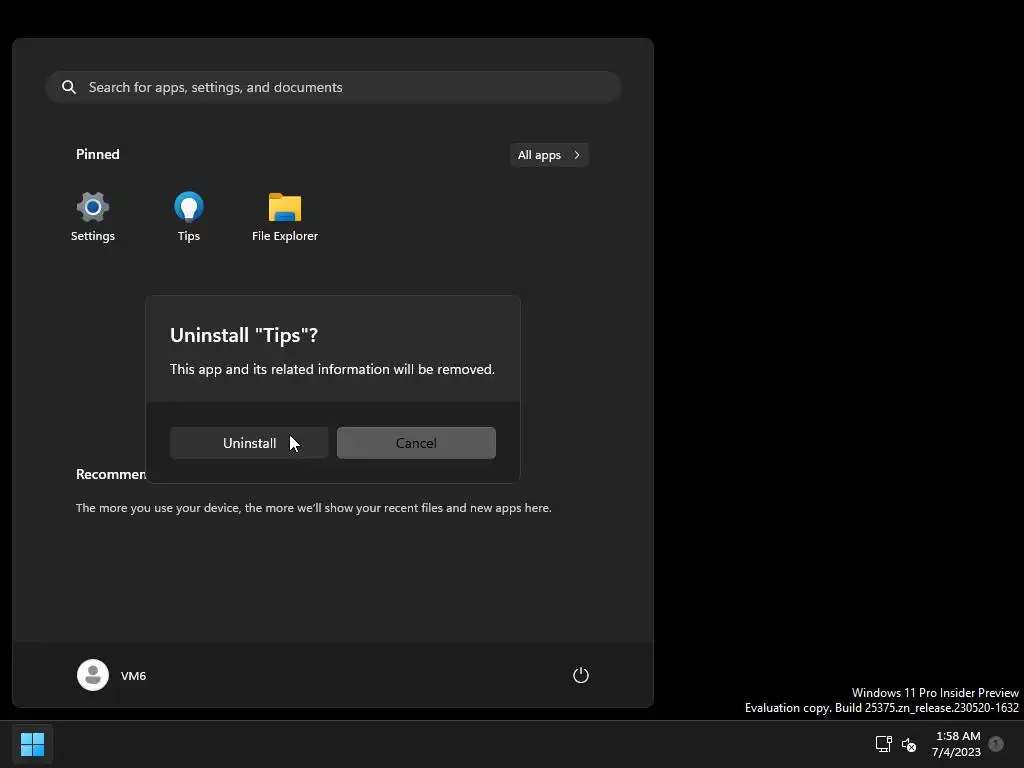This screenshot has width=1024, height=768.
Task: Open the notification badge icon
Action: coord(996,744)
